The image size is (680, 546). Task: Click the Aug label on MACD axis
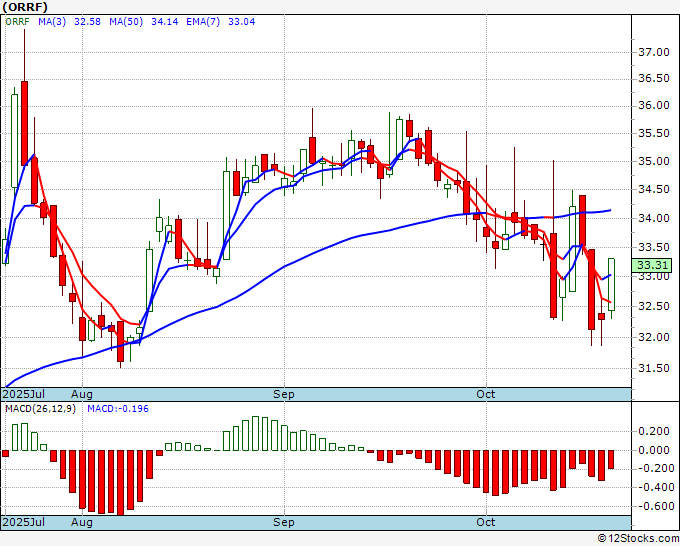pyautogui.click(x=82, y=522)
